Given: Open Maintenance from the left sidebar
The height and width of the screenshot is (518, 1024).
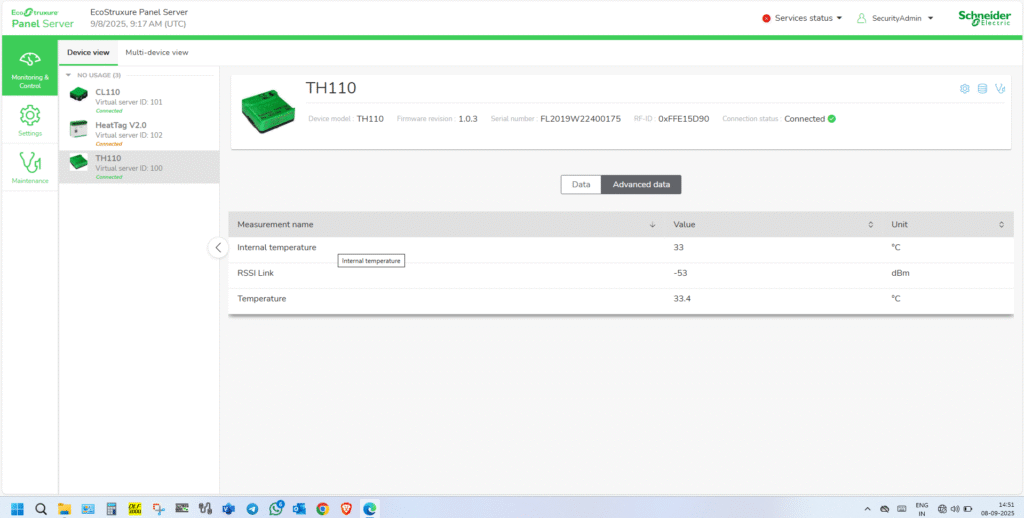Looking at the screenshot, I should click(30, 167).
